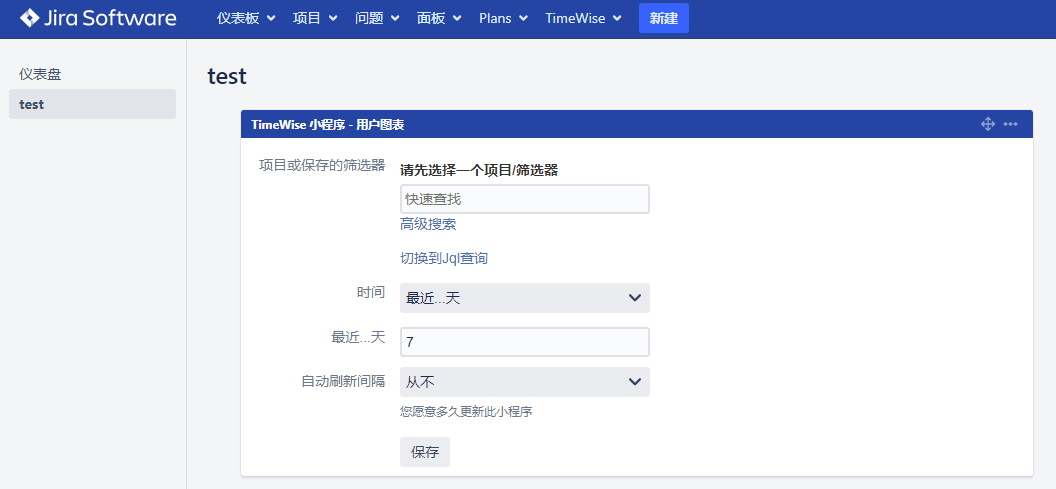
Task: Click the 切换到Jql查询 link
Action: (444, 258)
